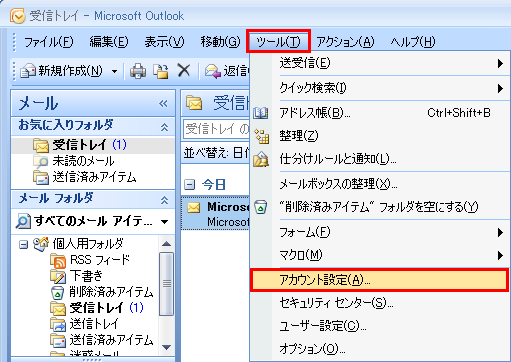
Task: Open the 移動(G) menu
Action: pos(220,42)
